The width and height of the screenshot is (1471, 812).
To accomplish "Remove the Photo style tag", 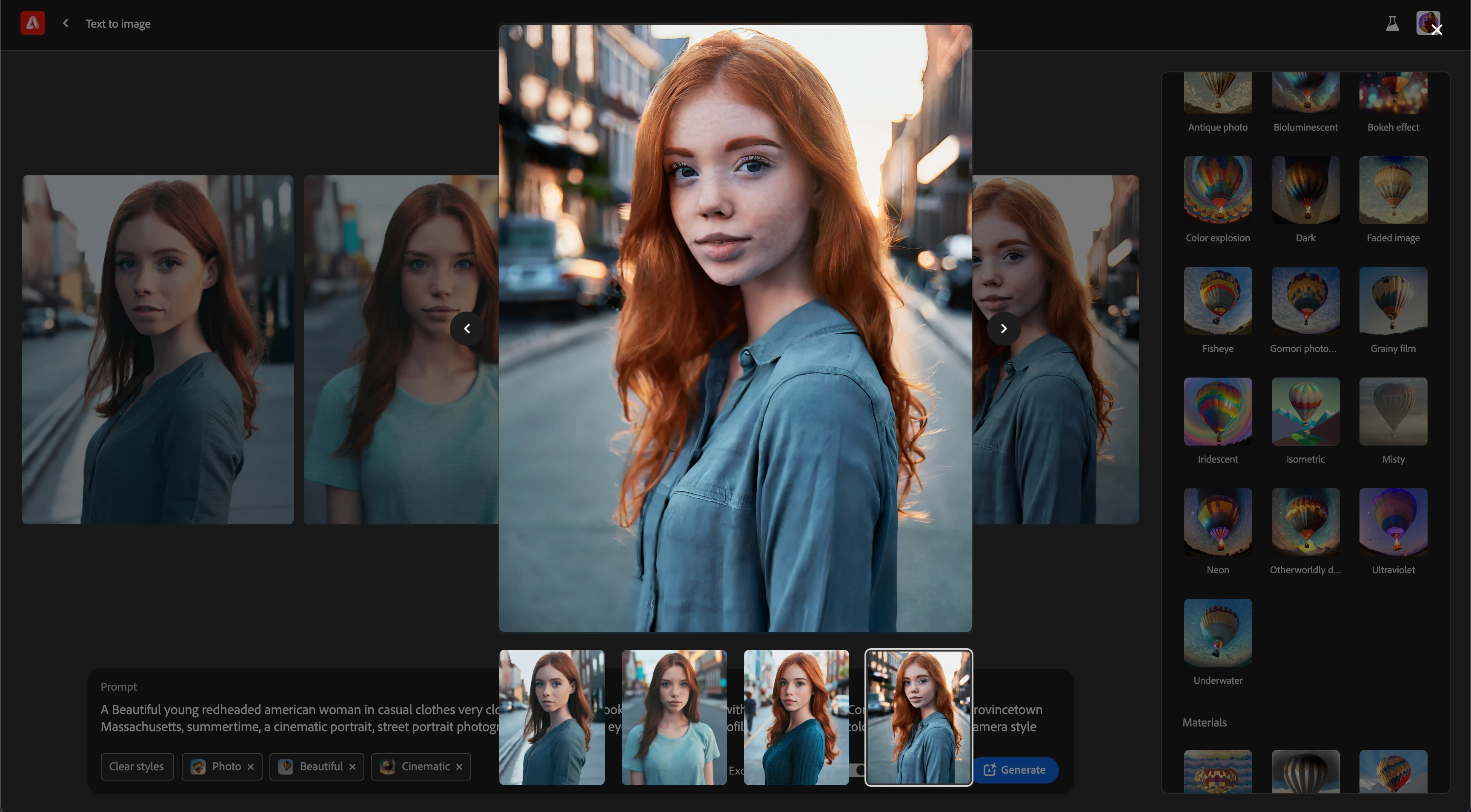I will point(251,767).
